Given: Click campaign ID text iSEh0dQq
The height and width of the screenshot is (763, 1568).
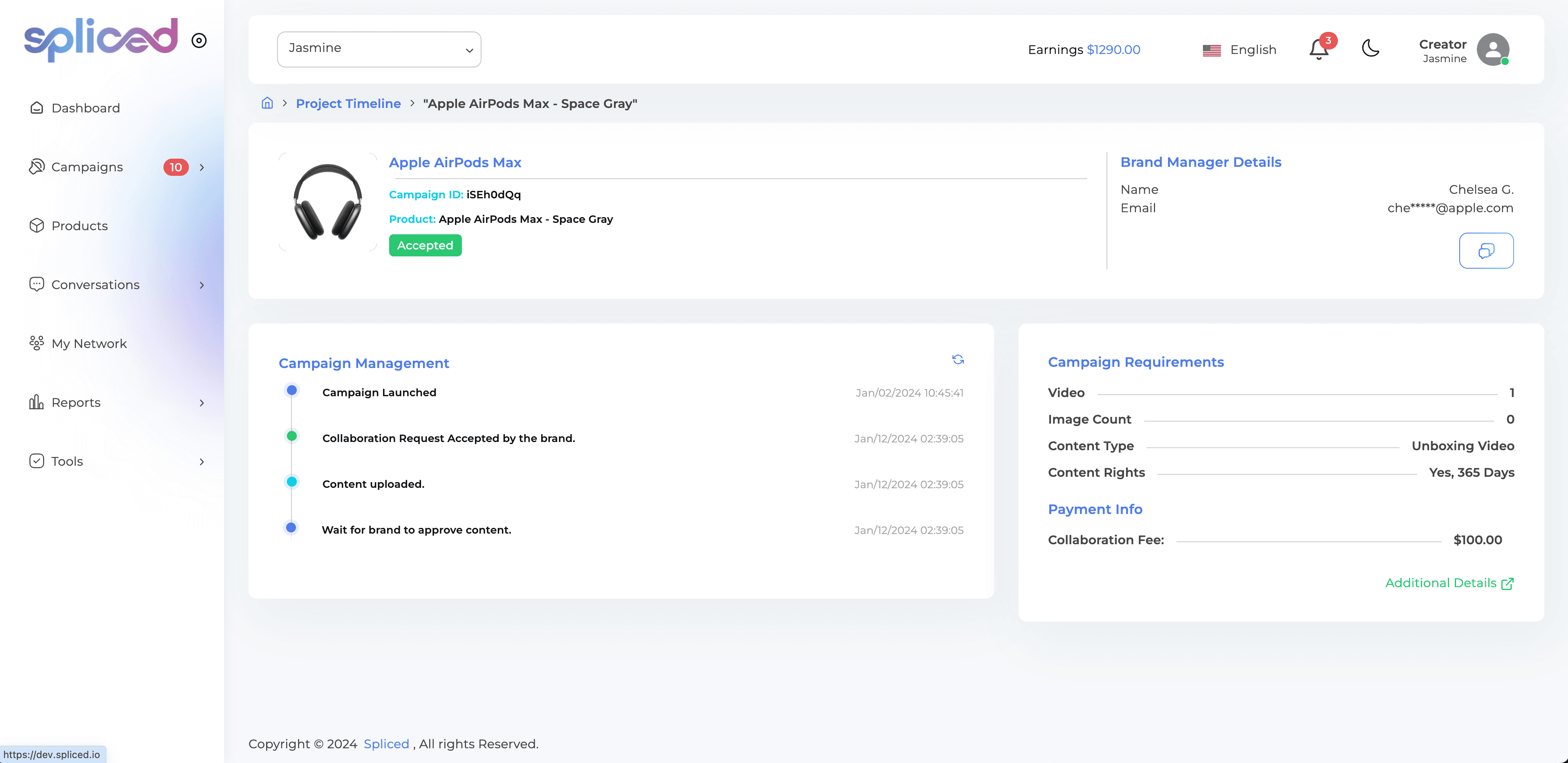Looking at the screenshot, I should click(494, 195).
